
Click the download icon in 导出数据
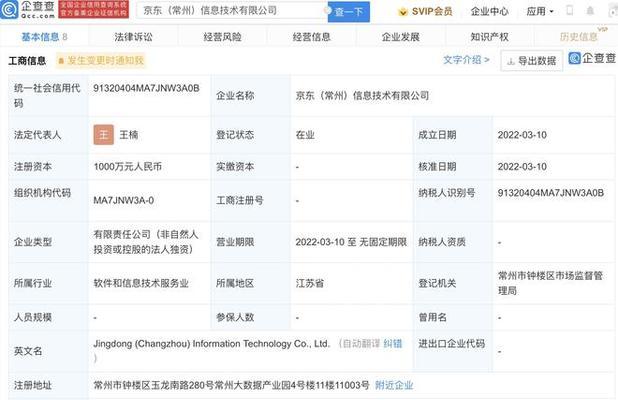click(x=511, y=61)
